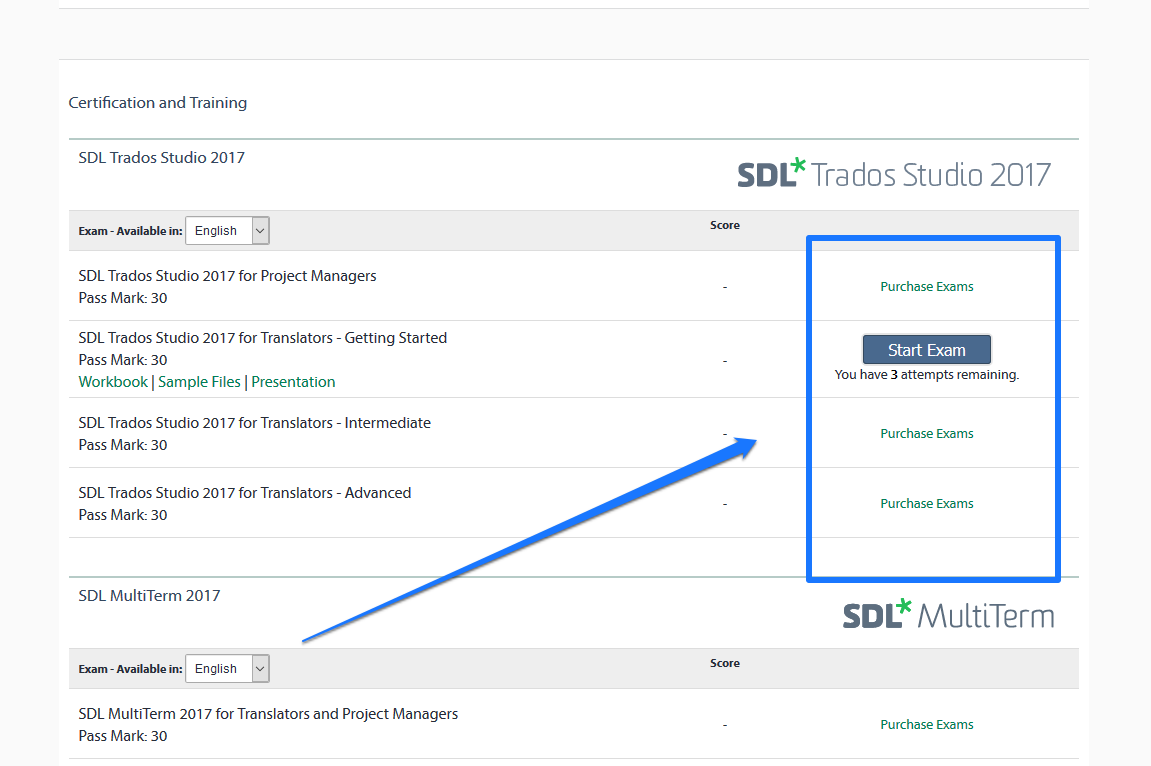Click the '3 attempts remaining' message
Viewport: 1151px width, 766px height.
pos(926,375)
